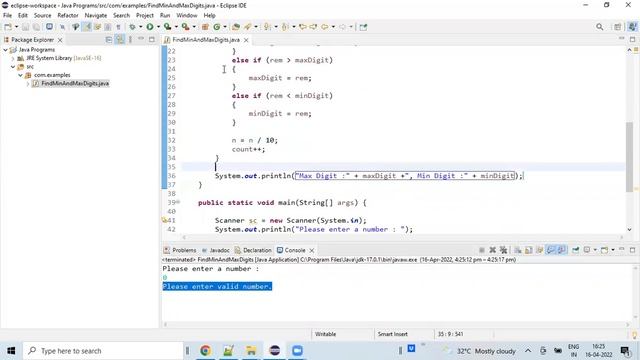Click the Terminate square in Console toolbar
Viewport: 640px width, 360px height.
click(482, 250)
